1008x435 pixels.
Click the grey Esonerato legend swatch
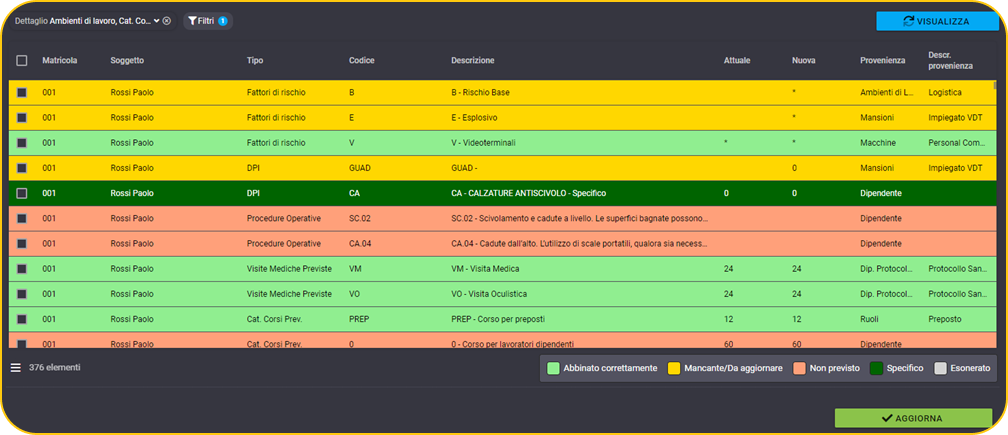click(x=940, y=368)
